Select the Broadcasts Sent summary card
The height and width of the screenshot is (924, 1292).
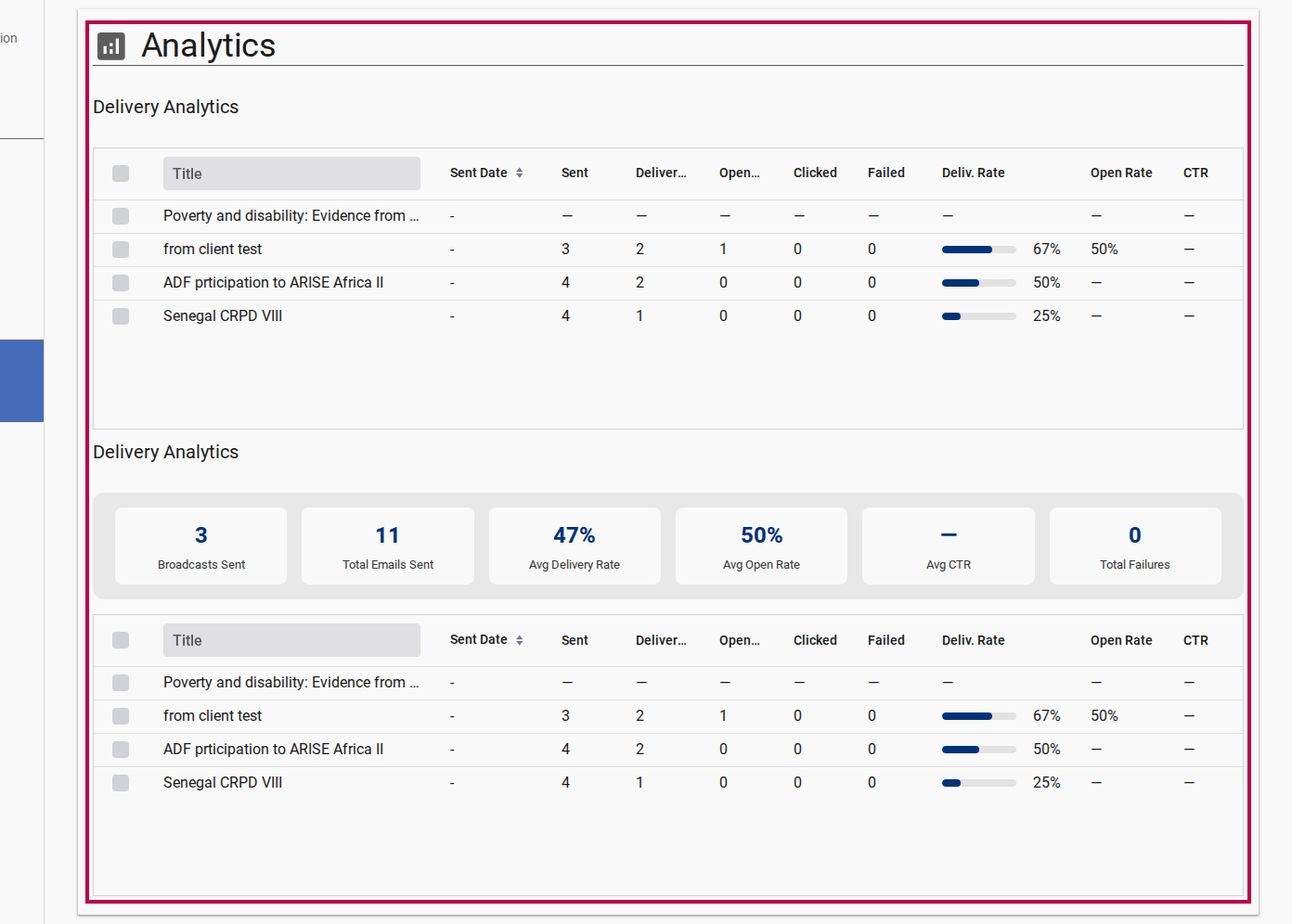[201, 545]
